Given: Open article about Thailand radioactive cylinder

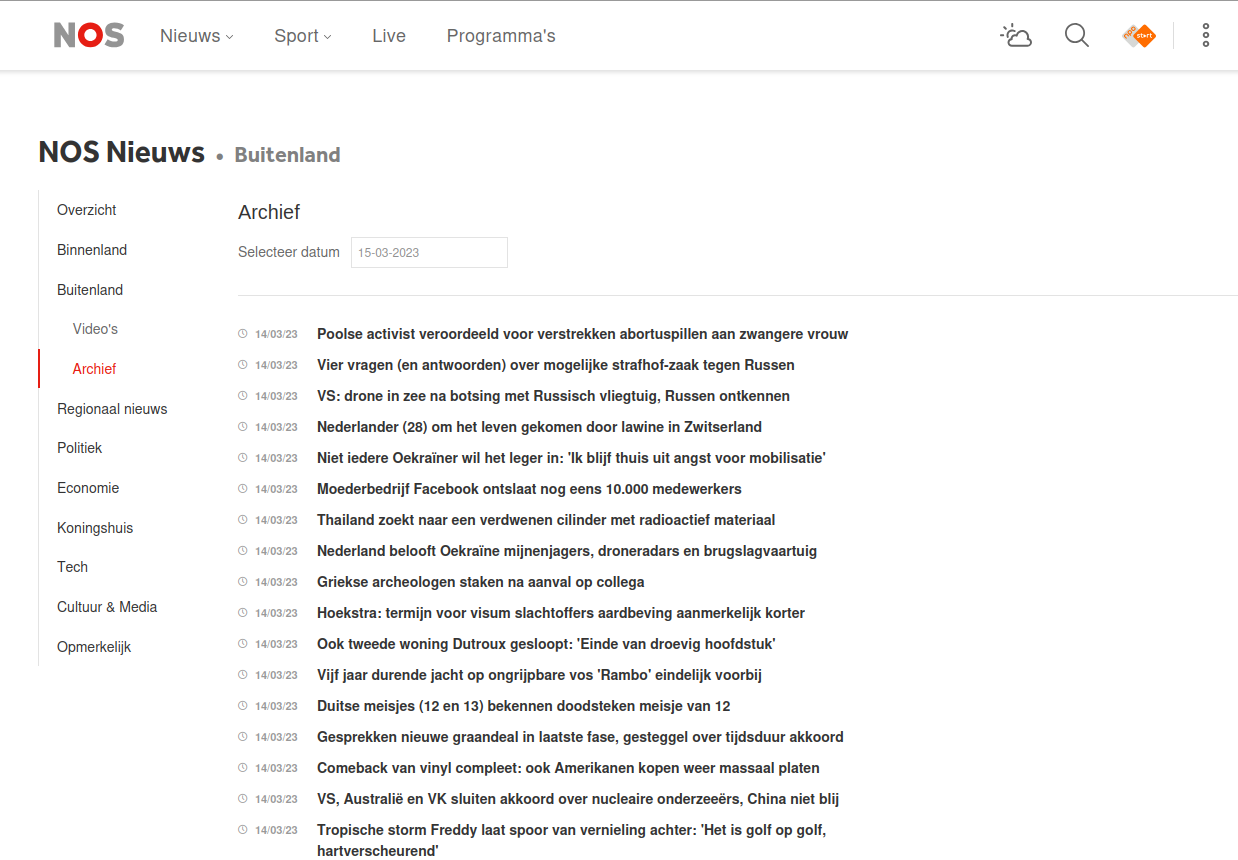Looking at the screenshot, I should pos(546,520).
